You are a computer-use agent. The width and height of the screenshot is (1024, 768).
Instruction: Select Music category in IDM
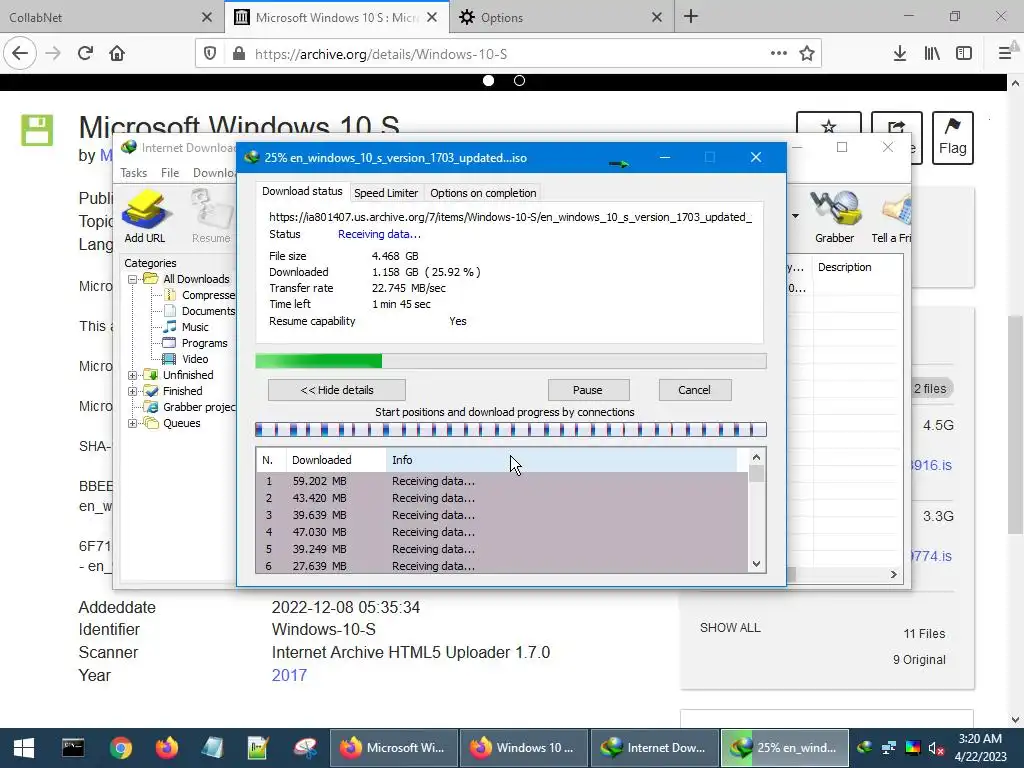(195, 327)
